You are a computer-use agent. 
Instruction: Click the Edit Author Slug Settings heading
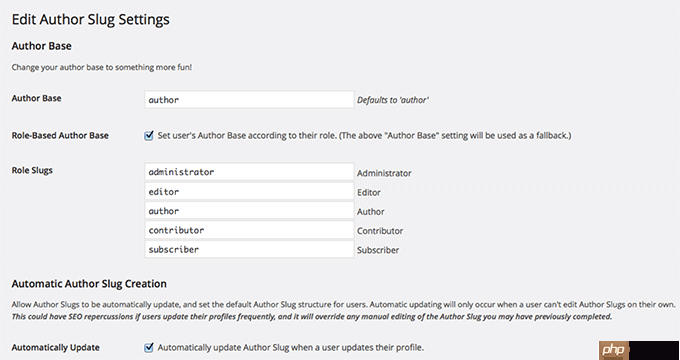90,20
